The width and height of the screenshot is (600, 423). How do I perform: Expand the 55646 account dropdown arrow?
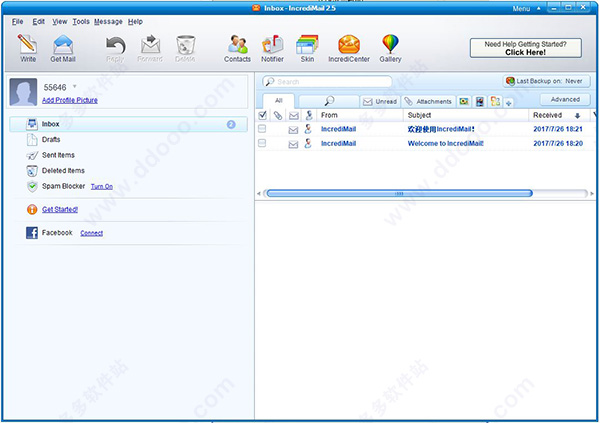pyautogui.click(x=75, y=86)
